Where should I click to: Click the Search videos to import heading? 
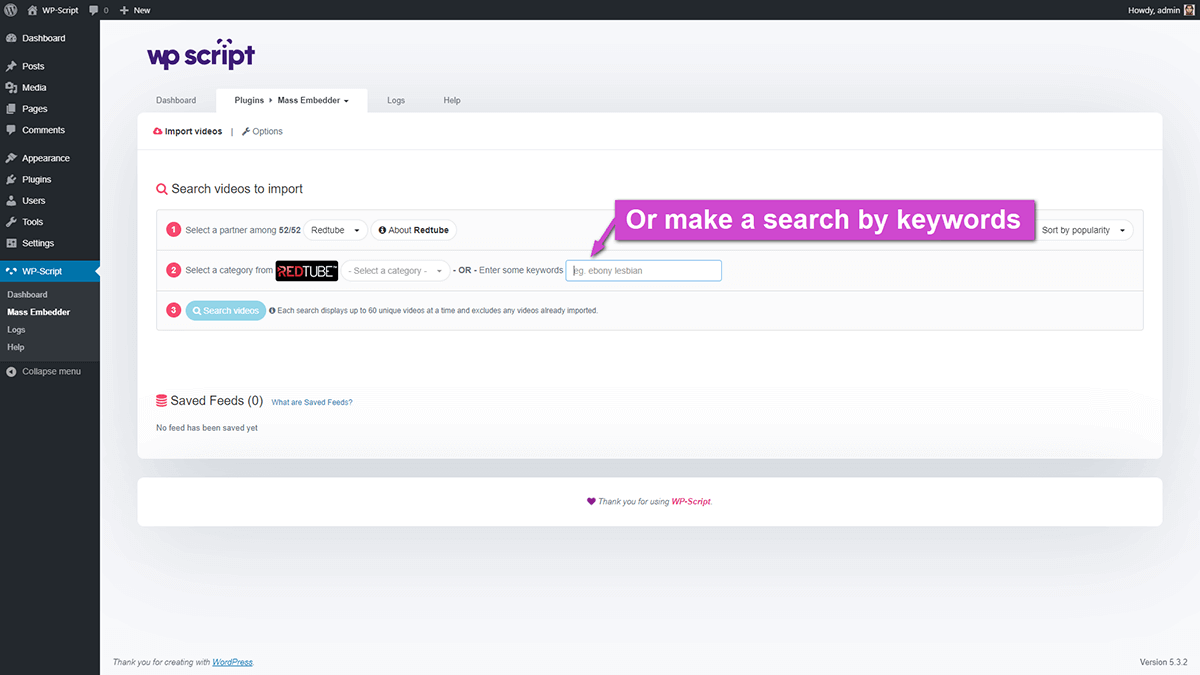237,189
